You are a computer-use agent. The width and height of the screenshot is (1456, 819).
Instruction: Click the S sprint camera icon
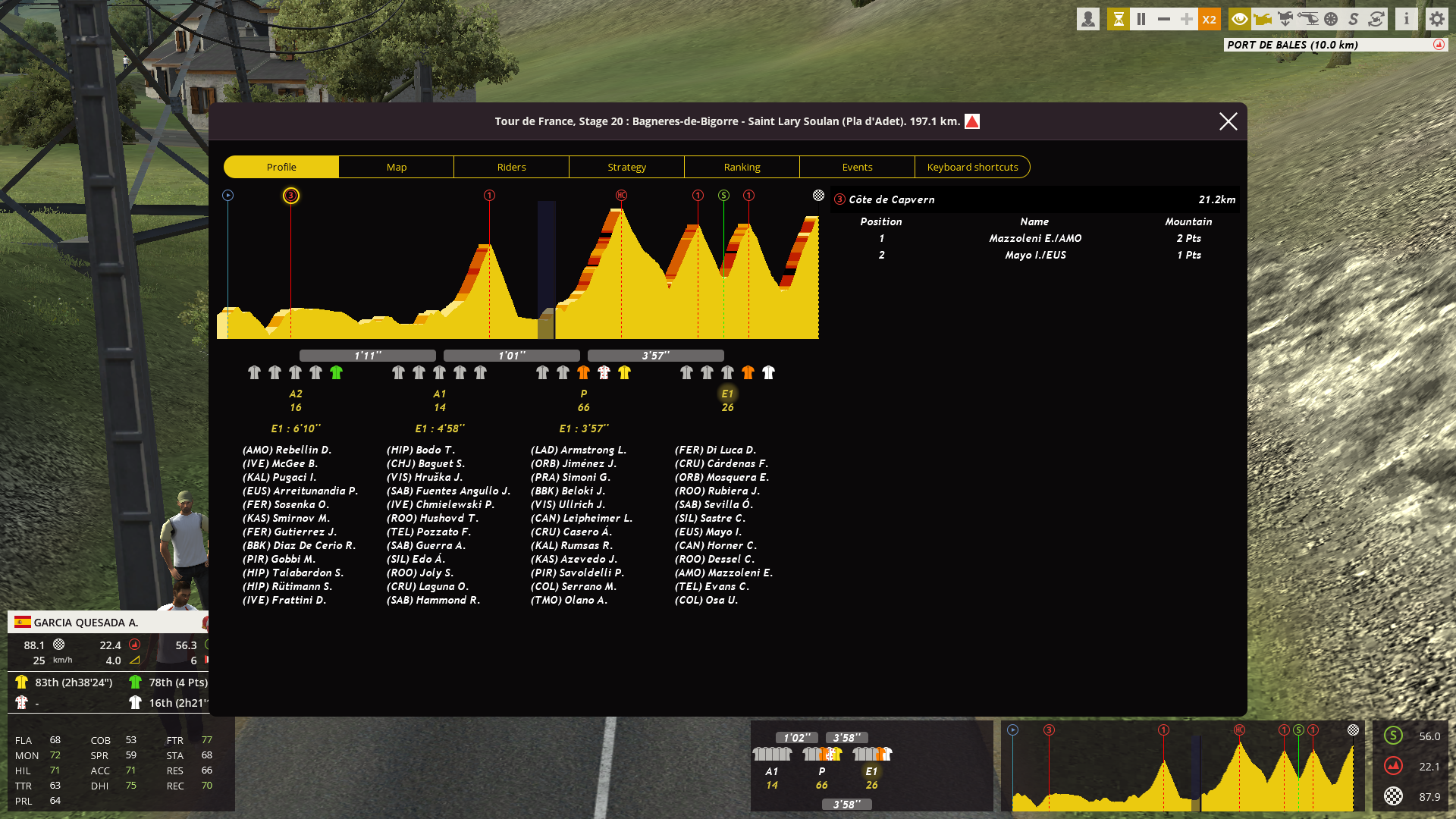[x=1354, y=20]
